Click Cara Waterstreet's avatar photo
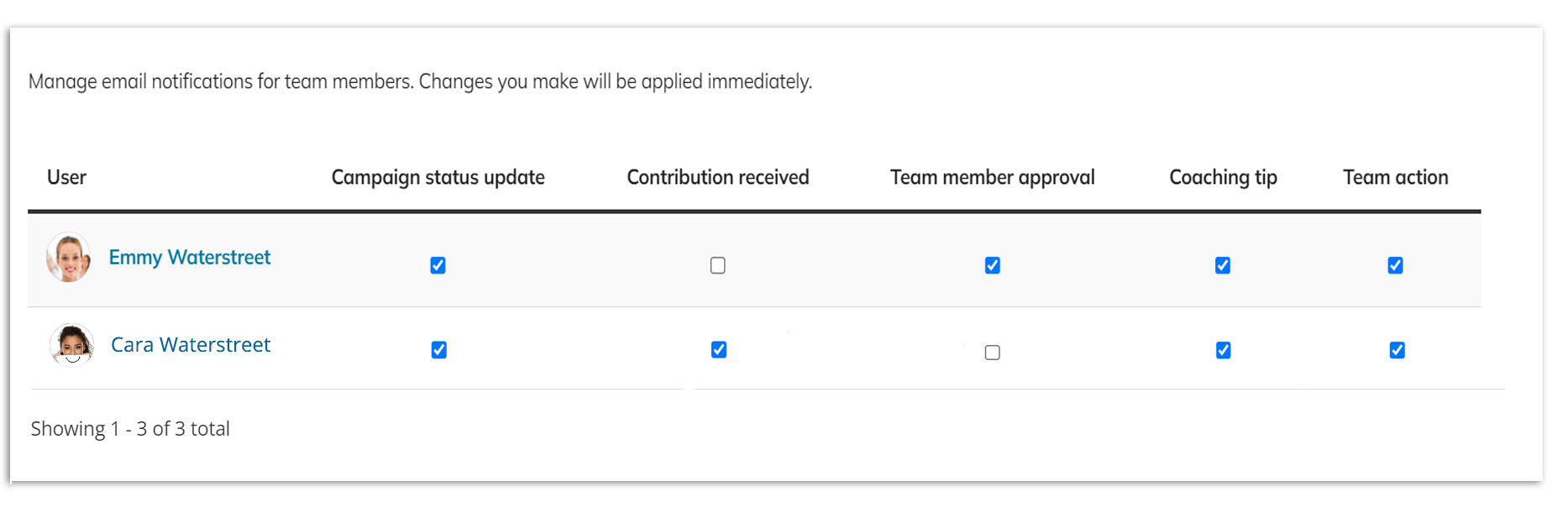 (71, 345)
